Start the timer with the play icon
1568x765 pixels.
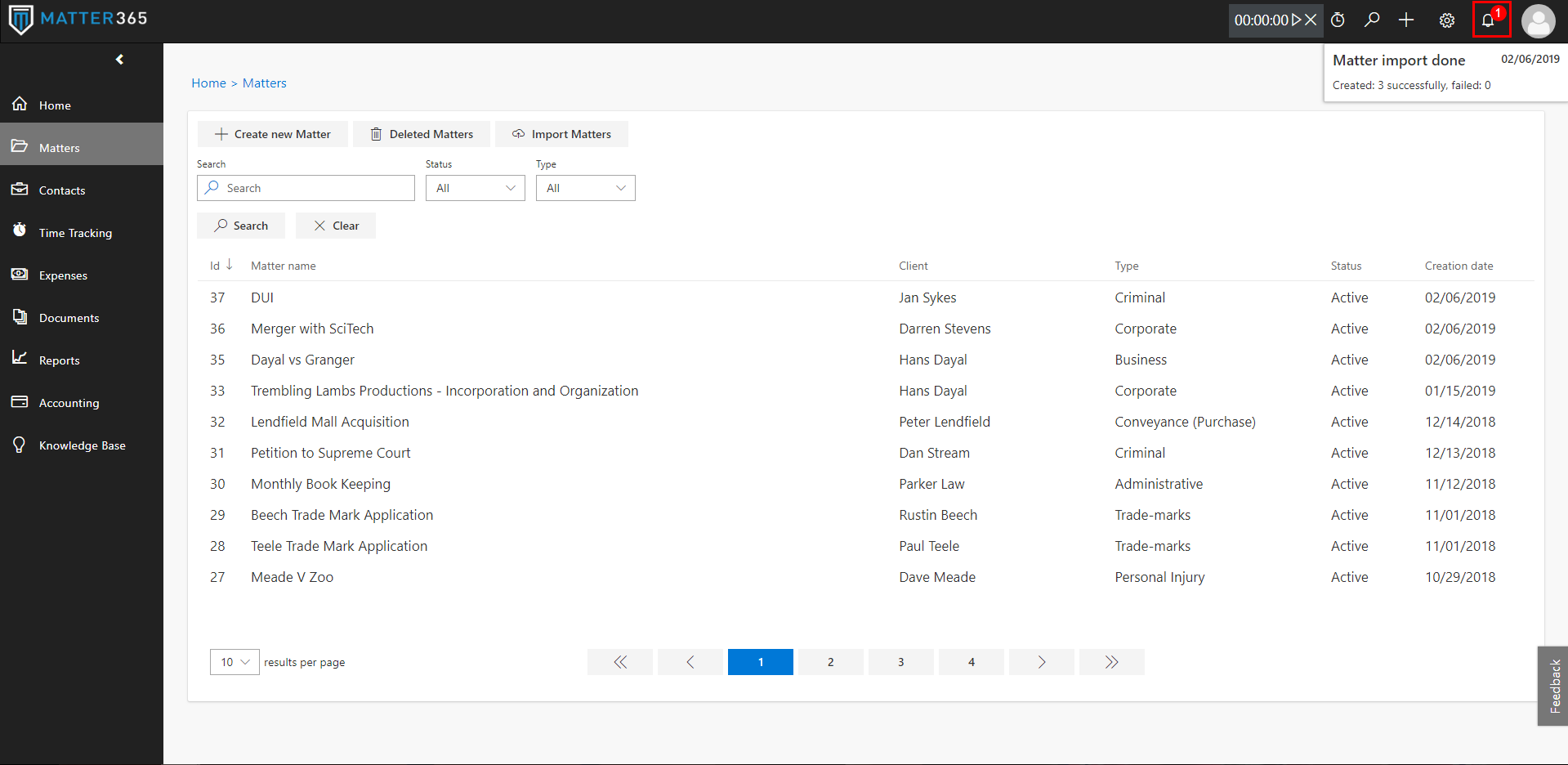[1297, 20]
